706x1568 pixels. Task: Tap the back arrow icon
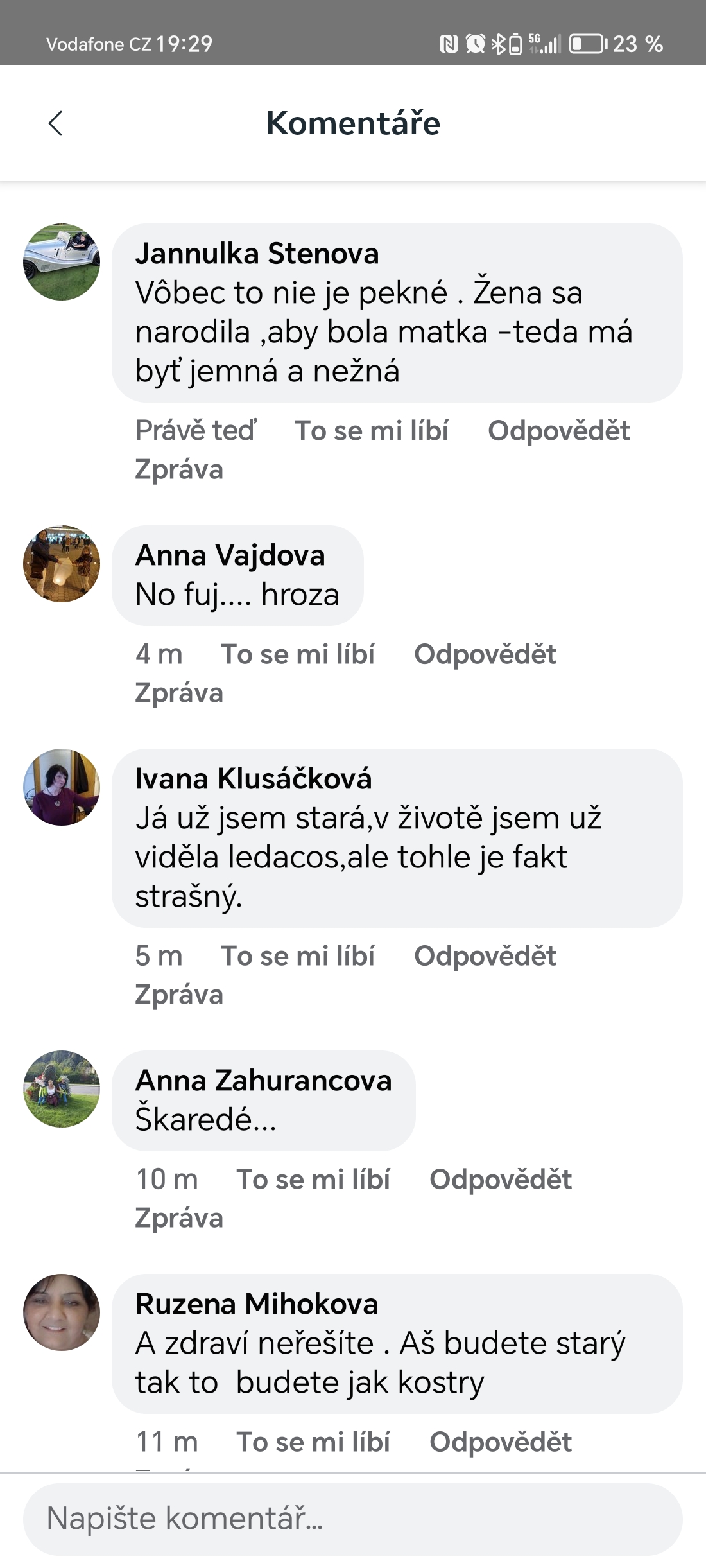[x=56, y=123]
